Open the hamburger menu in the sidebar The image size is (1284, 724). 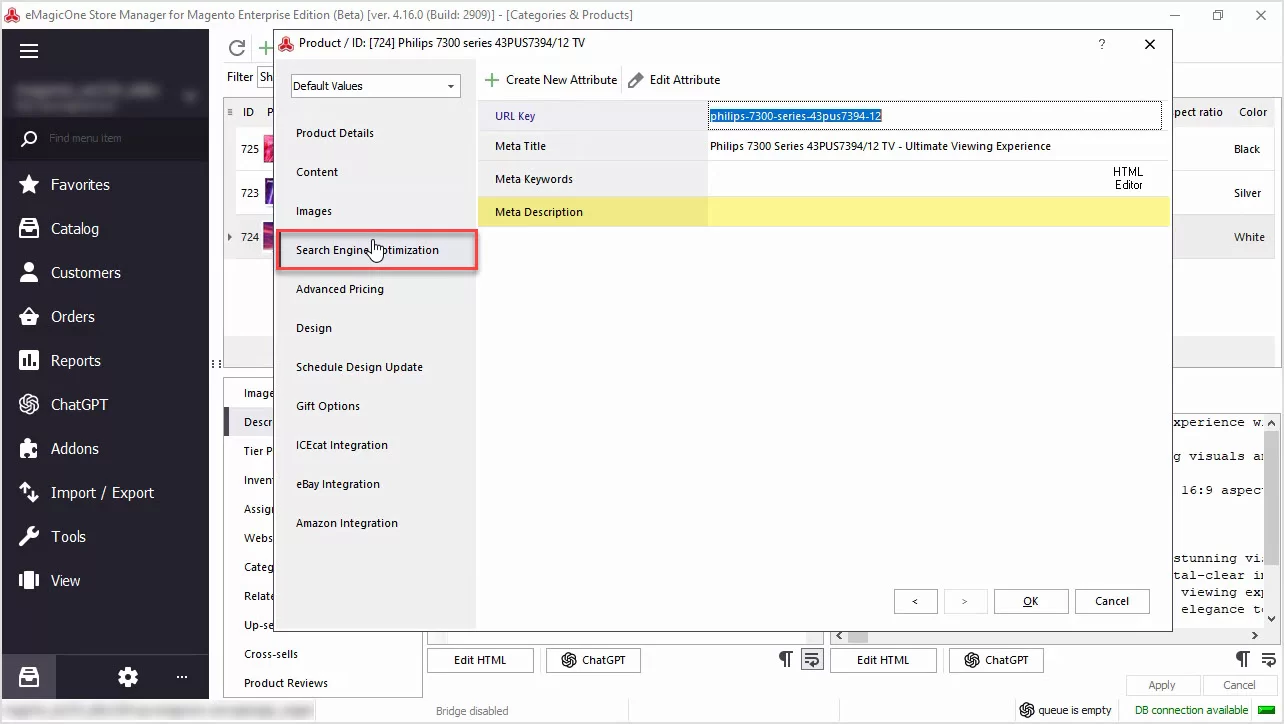29,52
